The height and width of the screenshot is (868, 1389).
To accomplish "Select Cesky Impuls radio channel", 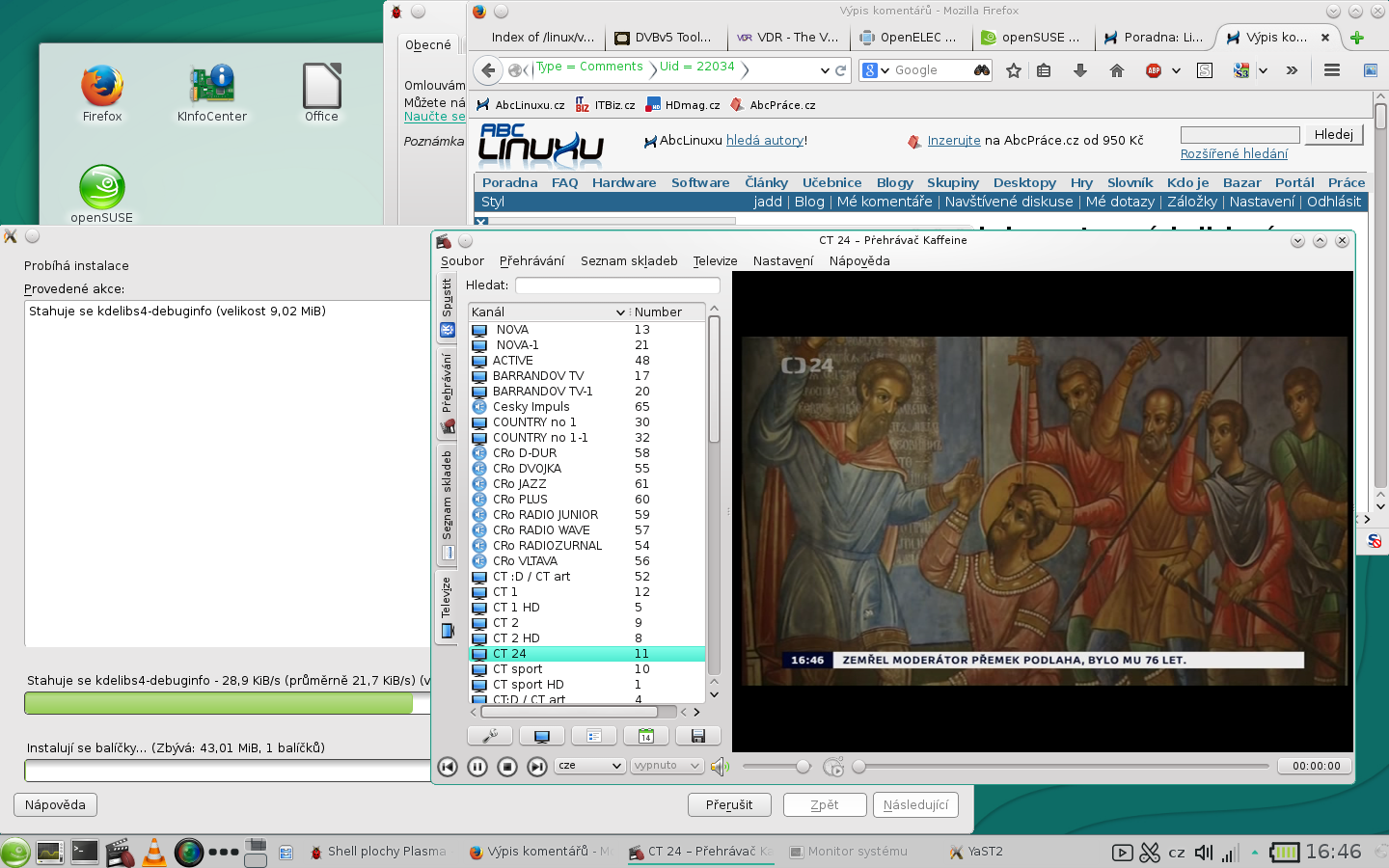I will tap(587, 407).
